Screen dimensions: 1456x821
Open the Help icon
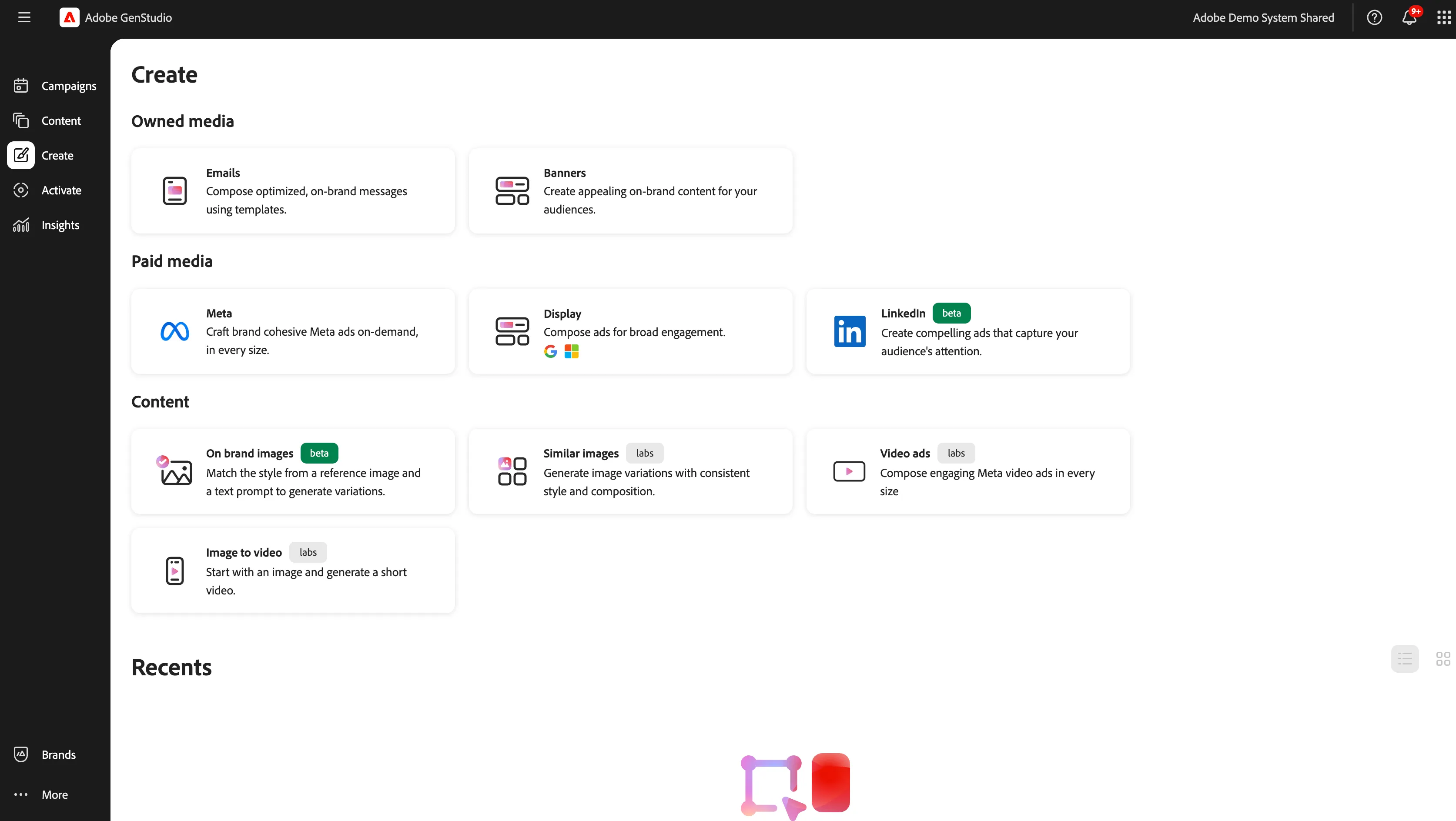click(1374, 17)
